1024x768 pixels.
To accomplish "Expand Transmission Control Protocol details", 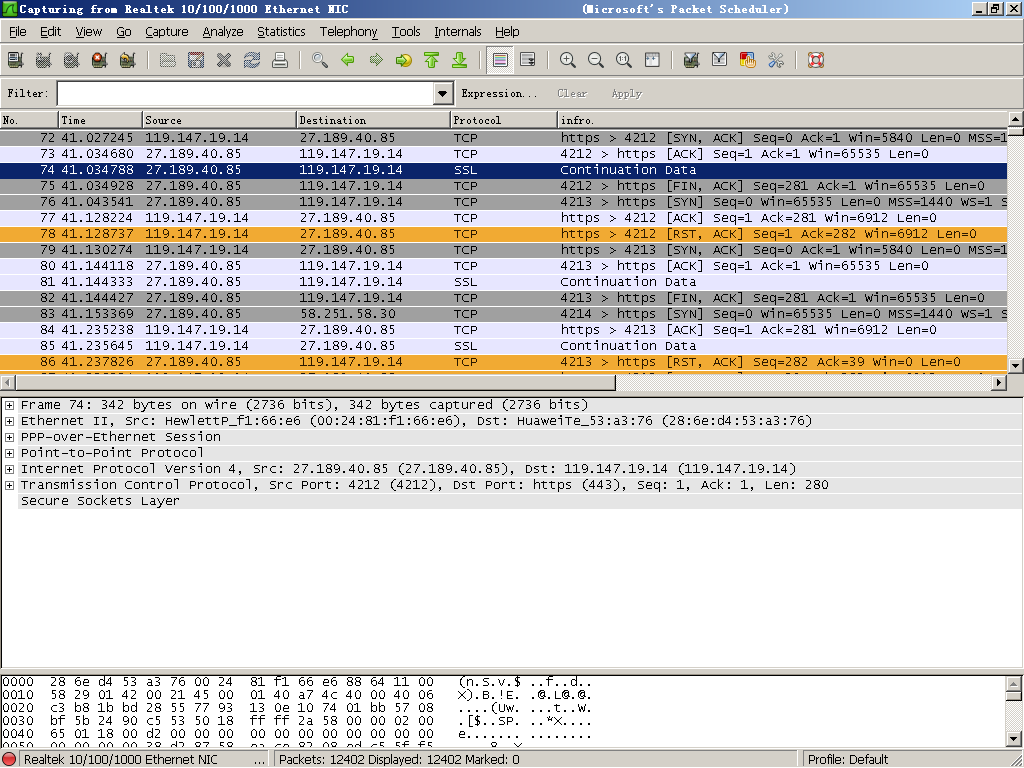I will (x=9, y=485).
